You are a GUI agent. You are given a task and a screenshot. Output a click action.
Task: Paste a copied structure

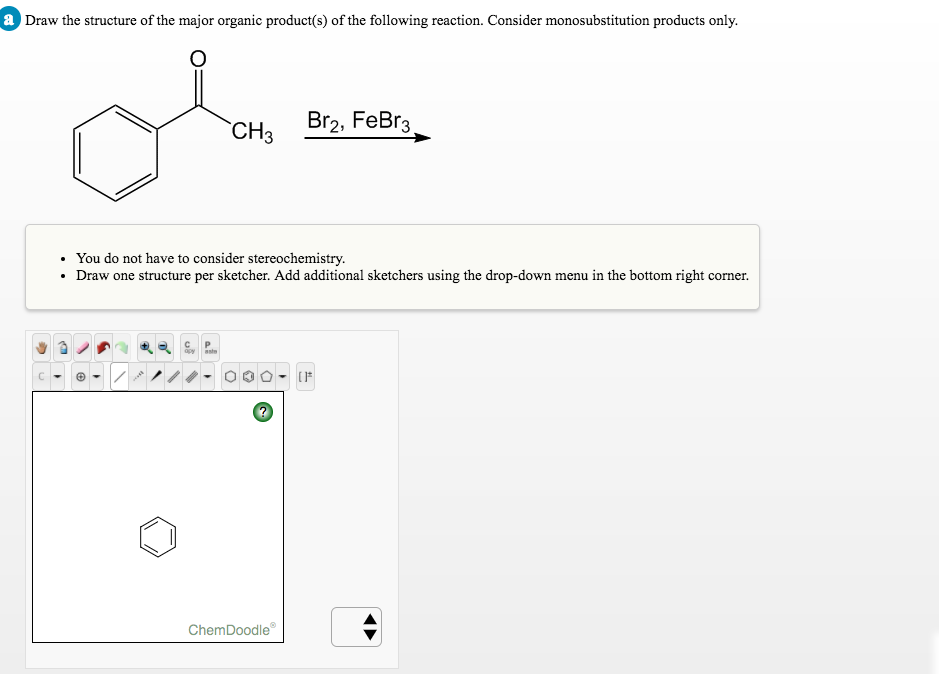tap(209, 348)
